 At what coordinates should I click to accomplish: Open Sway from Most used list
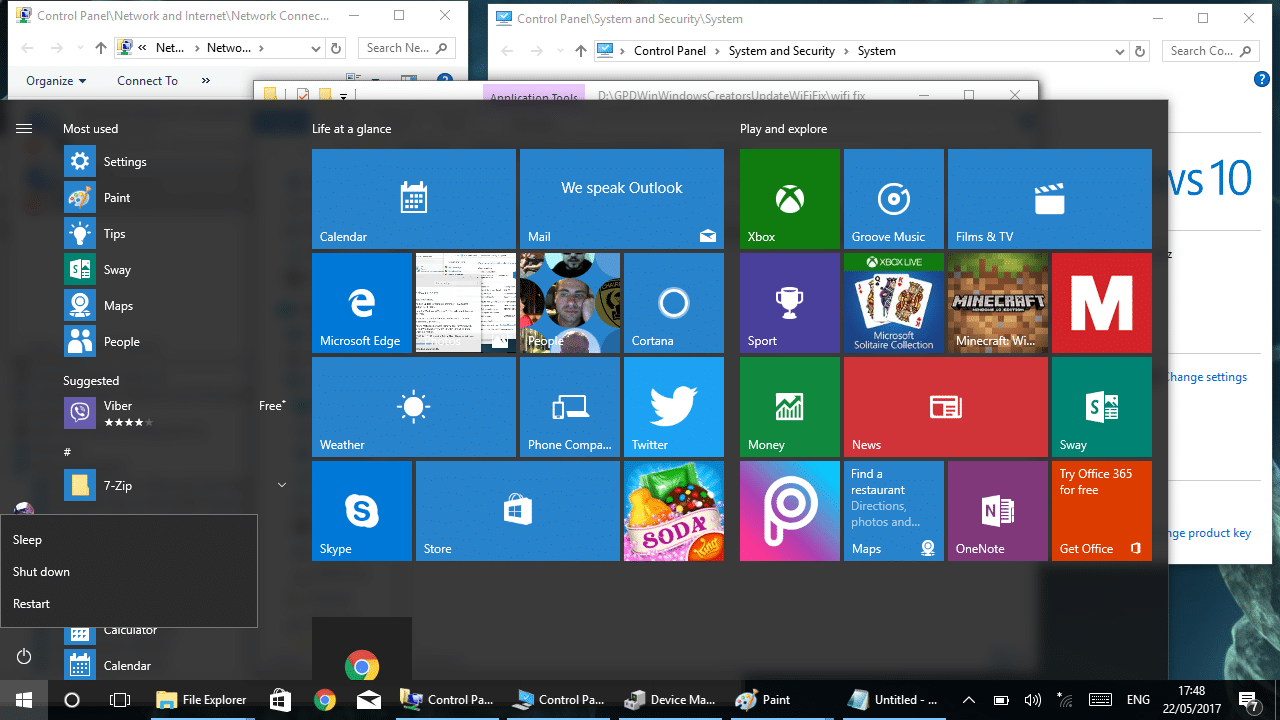176,269
